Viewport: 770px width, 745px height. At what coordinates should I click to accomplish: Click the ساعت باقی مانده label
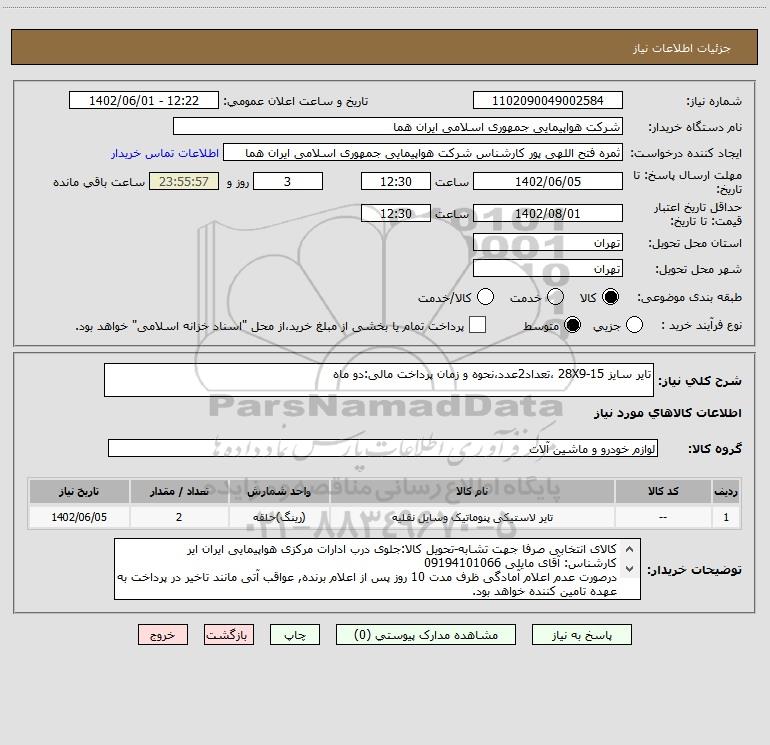click(x=99, y=182)
